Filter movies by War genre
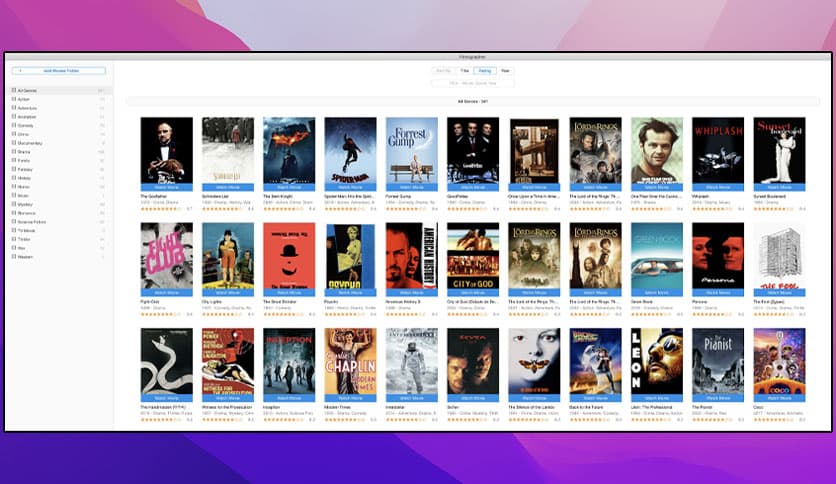The image size is (836, 484). point(58,248)
